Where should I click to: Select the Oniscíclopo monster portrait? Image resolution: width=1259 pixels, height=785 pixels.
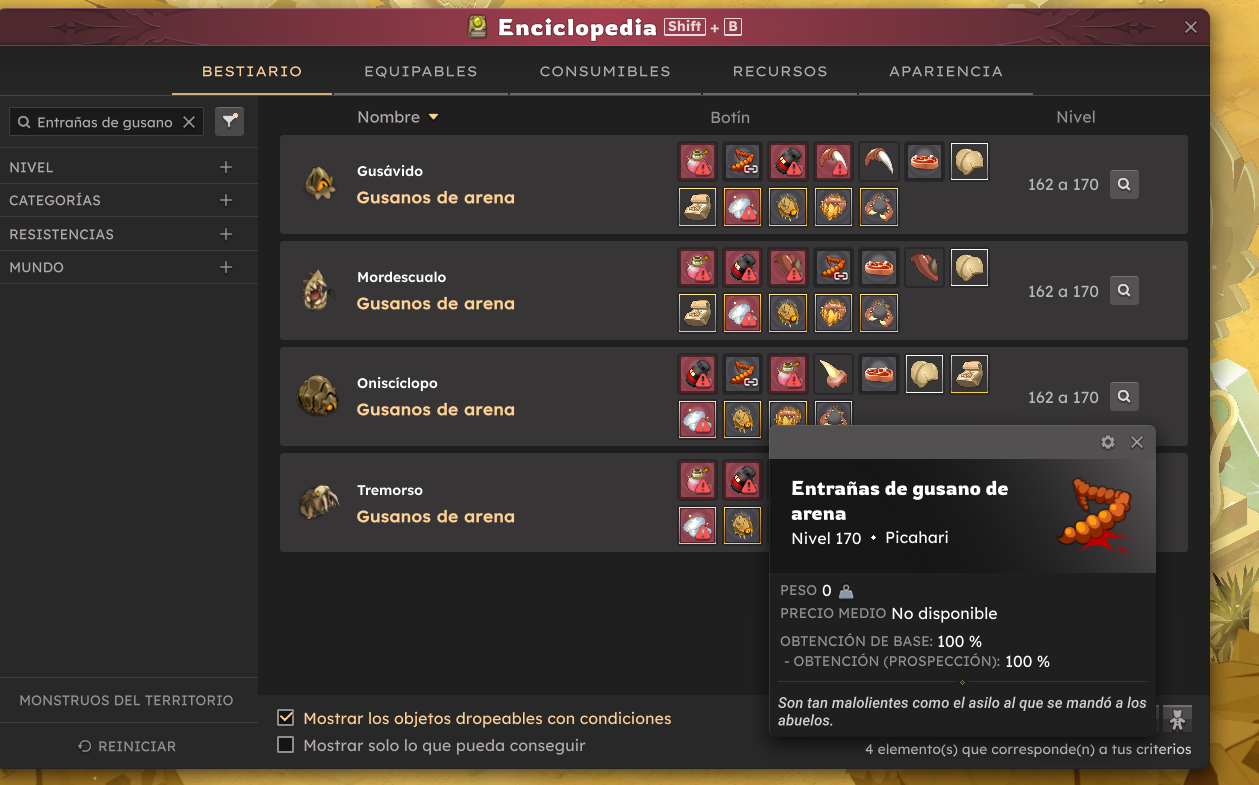tap(319, 396)
